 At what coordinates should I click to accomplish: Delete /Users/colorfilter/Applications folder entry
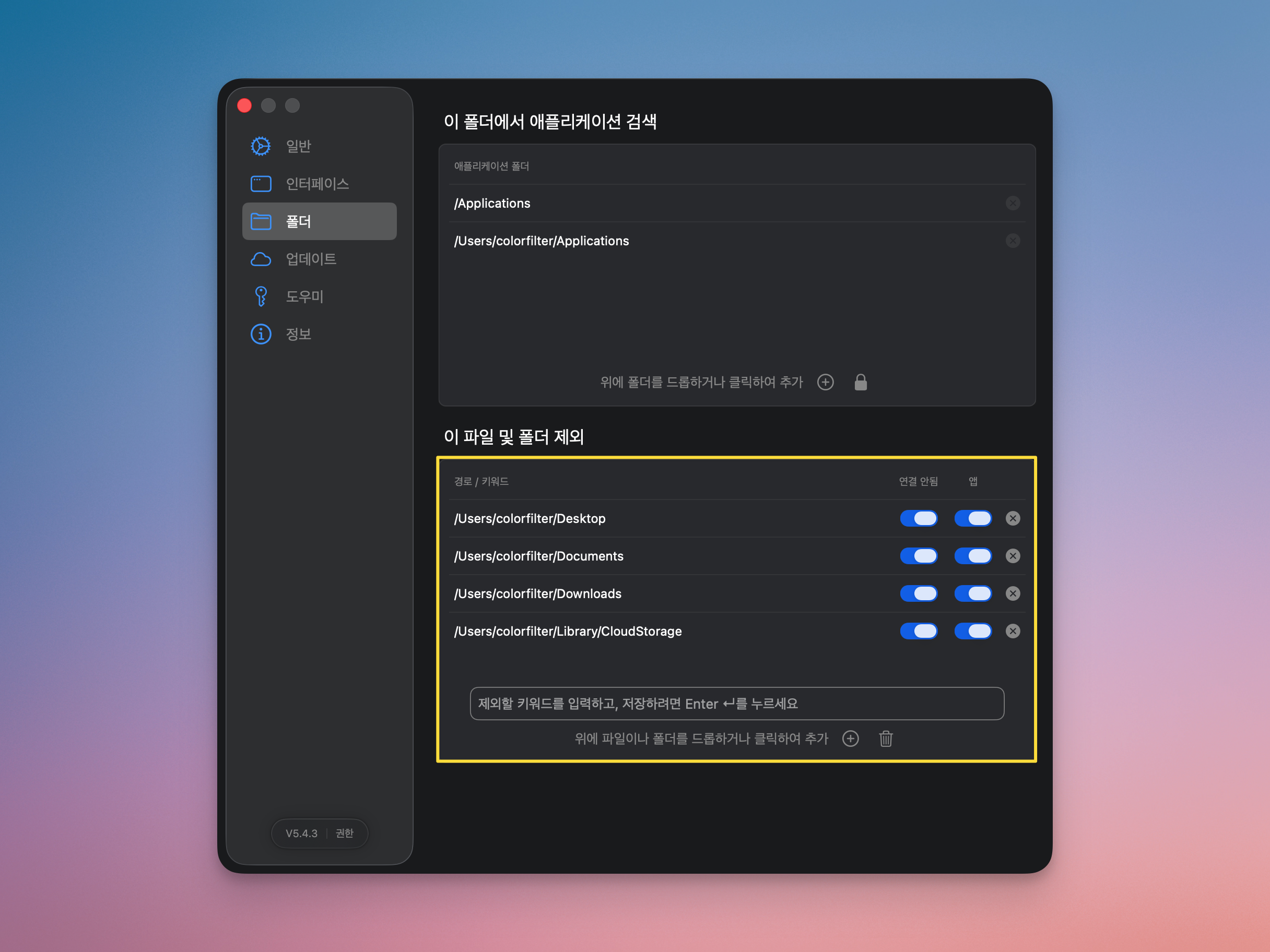click(x=1013, y=241)
